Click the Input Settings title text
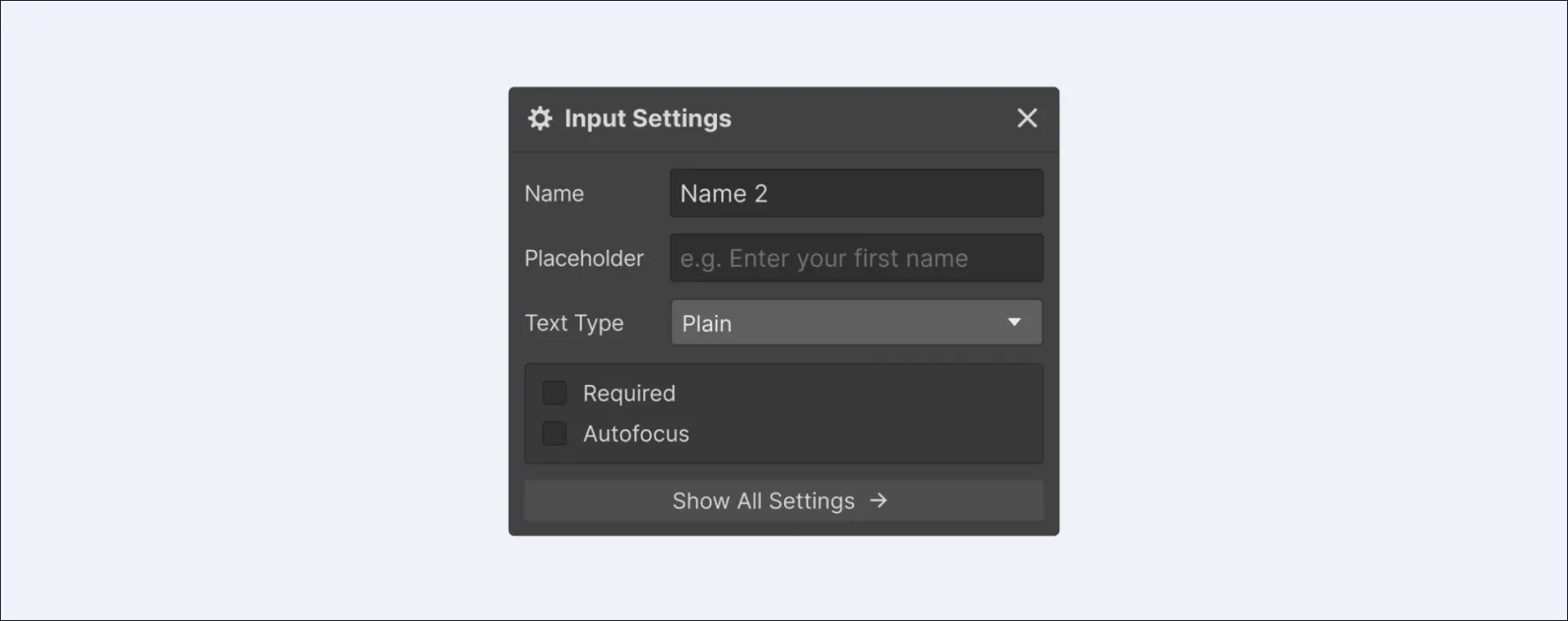 [x=648, y=118]
